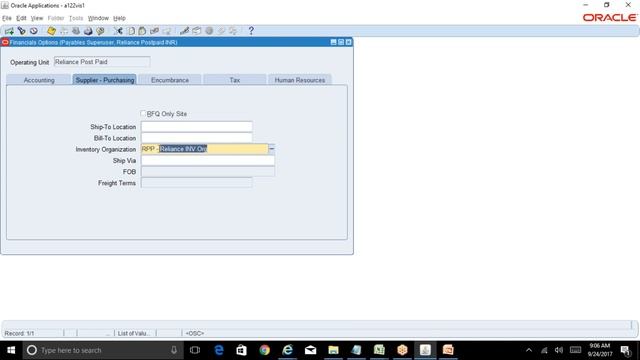The width and height of the screenshot is (640, 360).
Task: Click the Operating Unit field
Action: click(102, 62)
